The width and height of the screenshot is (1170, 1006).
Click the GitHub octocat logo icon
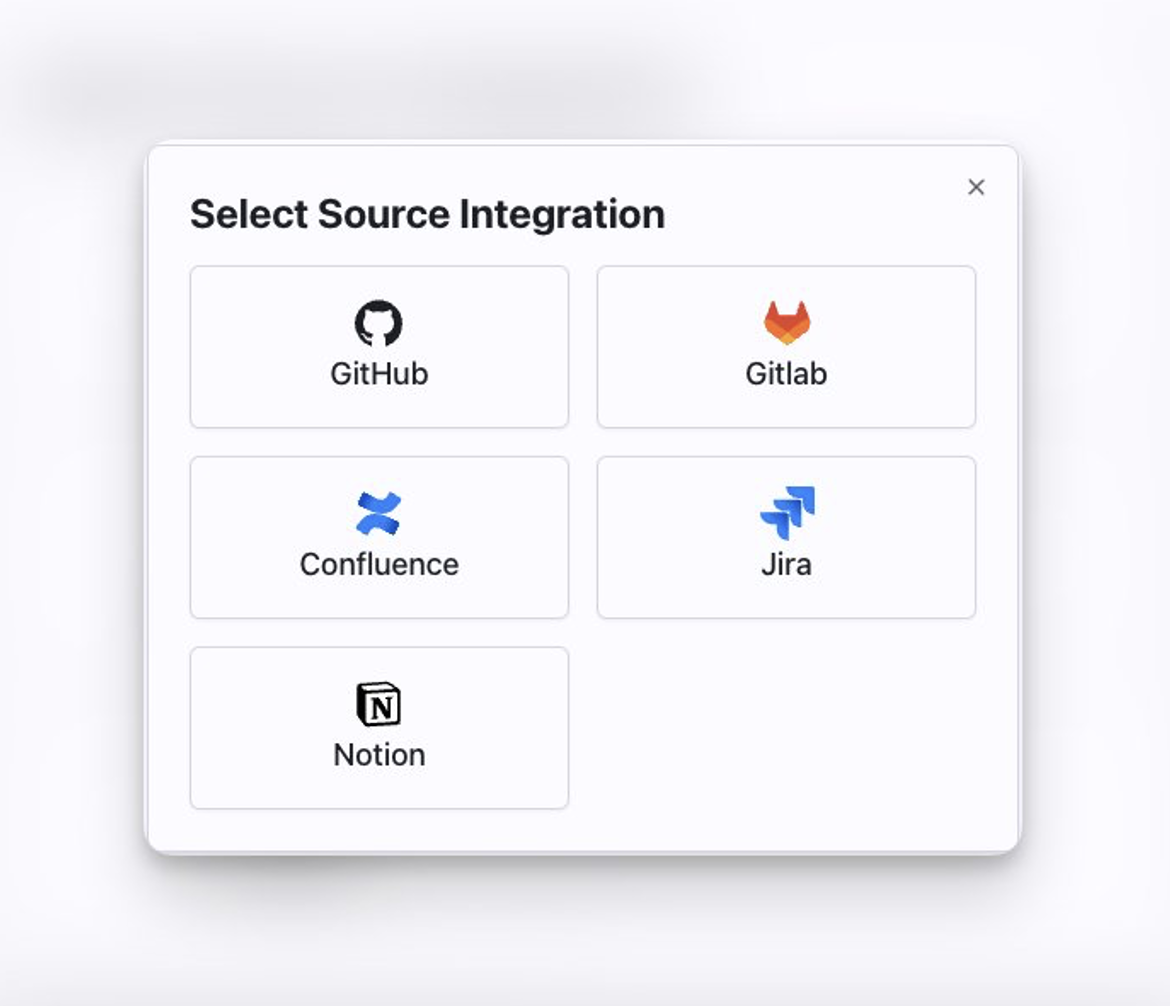[378, 323]
